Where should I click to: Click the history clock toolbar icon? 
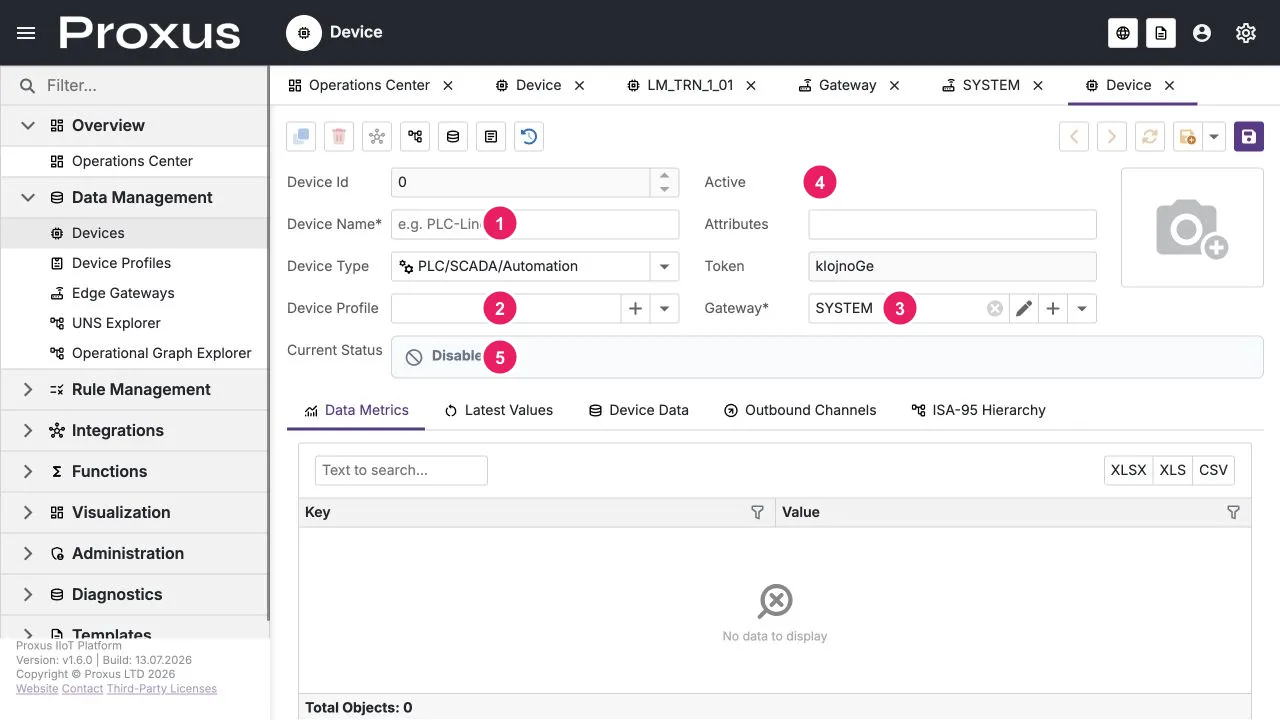tap(529, 137)
